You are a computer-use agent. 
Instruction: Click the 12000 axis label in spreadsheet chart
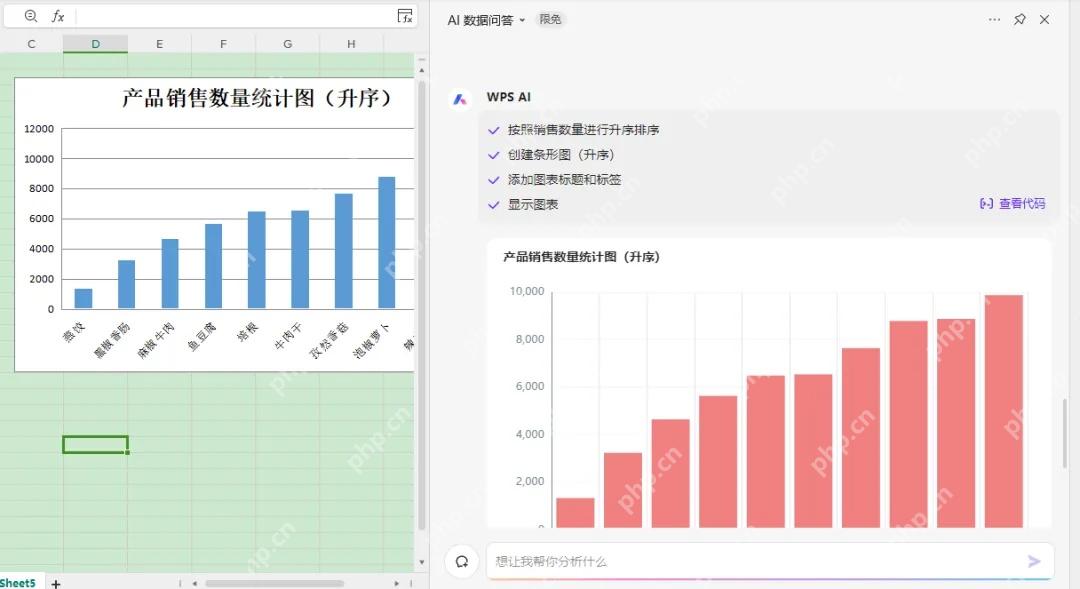(39, 129)
